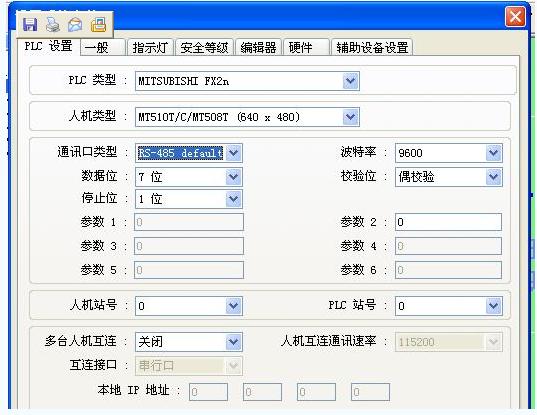Select the 安全等级 tab
Screen dimensions: 537x415
[204, 47]
